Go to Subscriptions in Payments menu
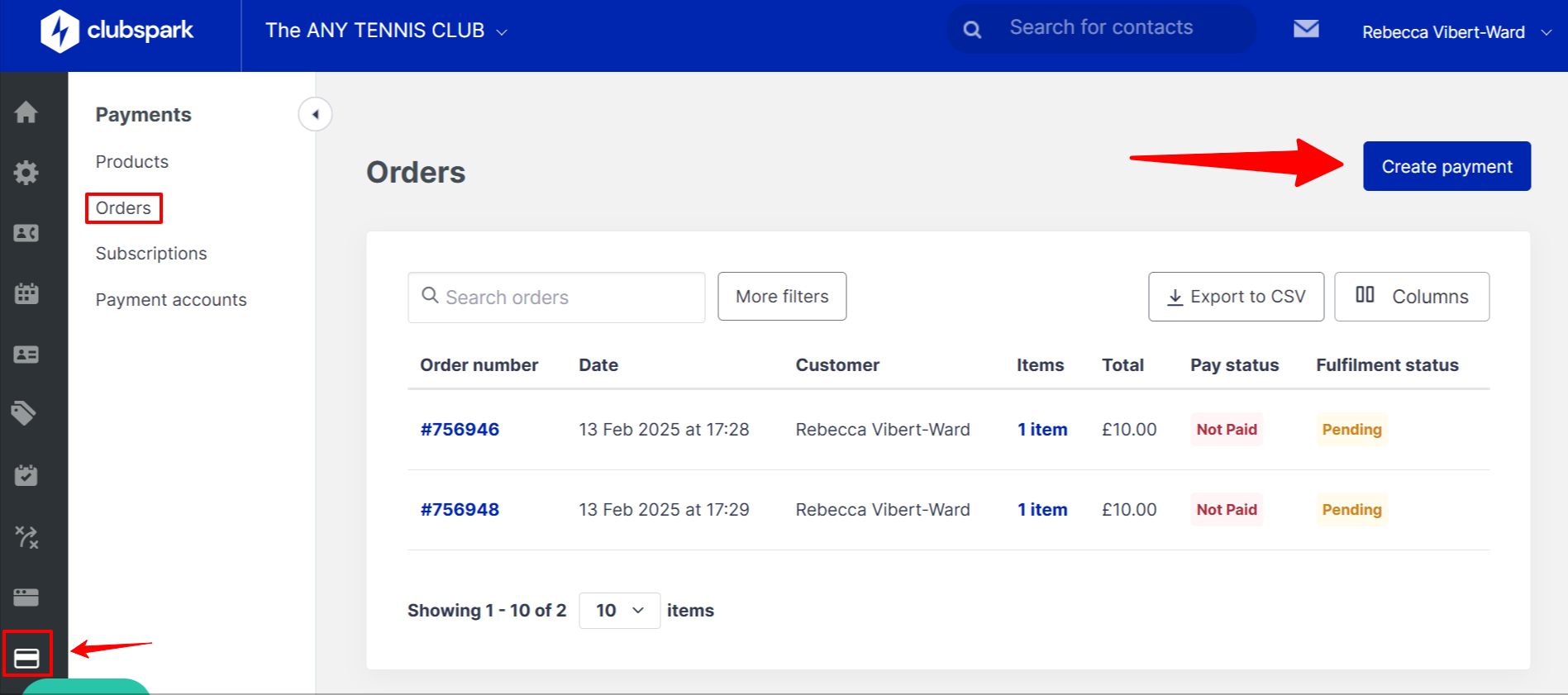This screenshot has width=1568, height=695. coord(151,254)
